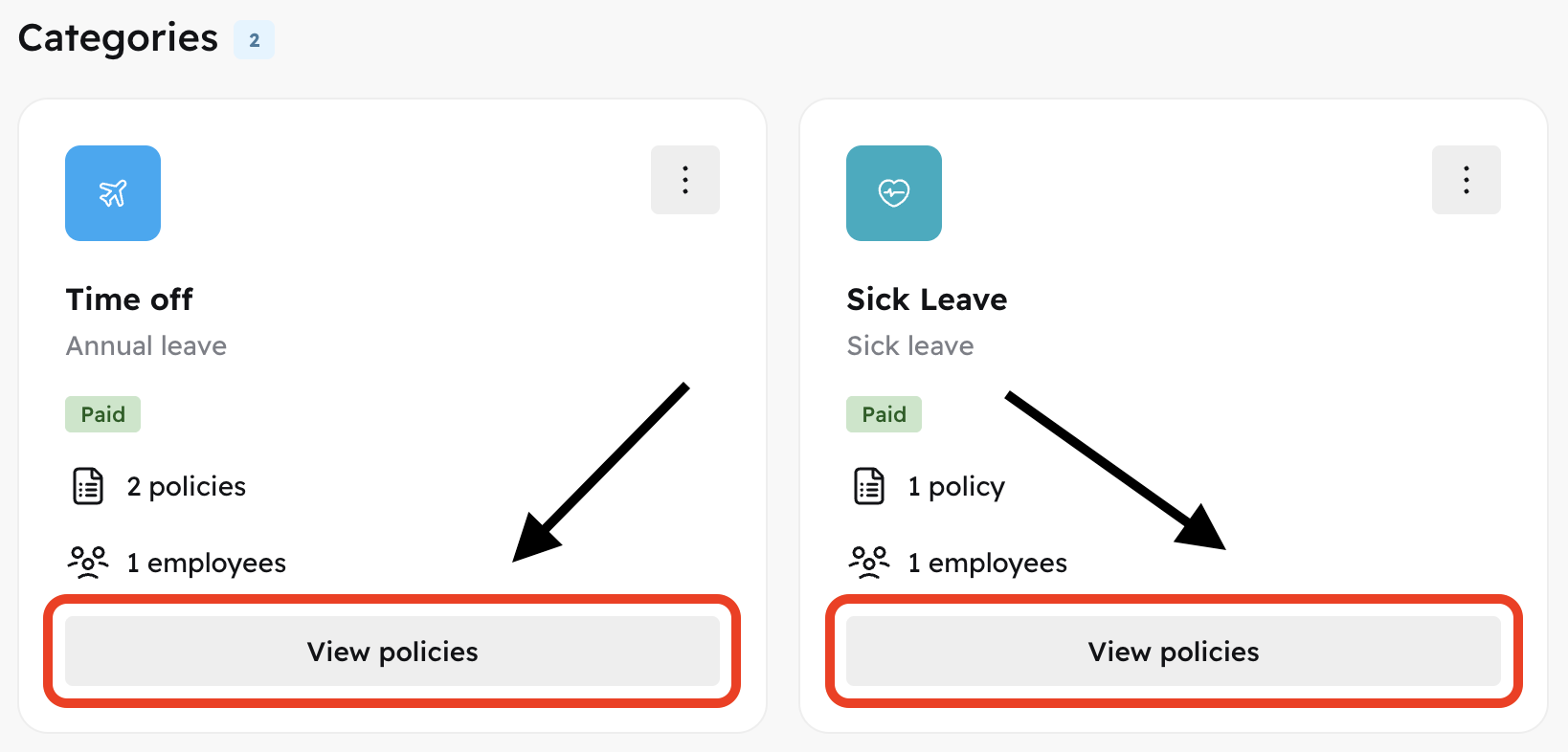The height and width of the screenshot is (752, 1568).
Task: Click the "1 policy" text
Action: (x=956, y=486)
